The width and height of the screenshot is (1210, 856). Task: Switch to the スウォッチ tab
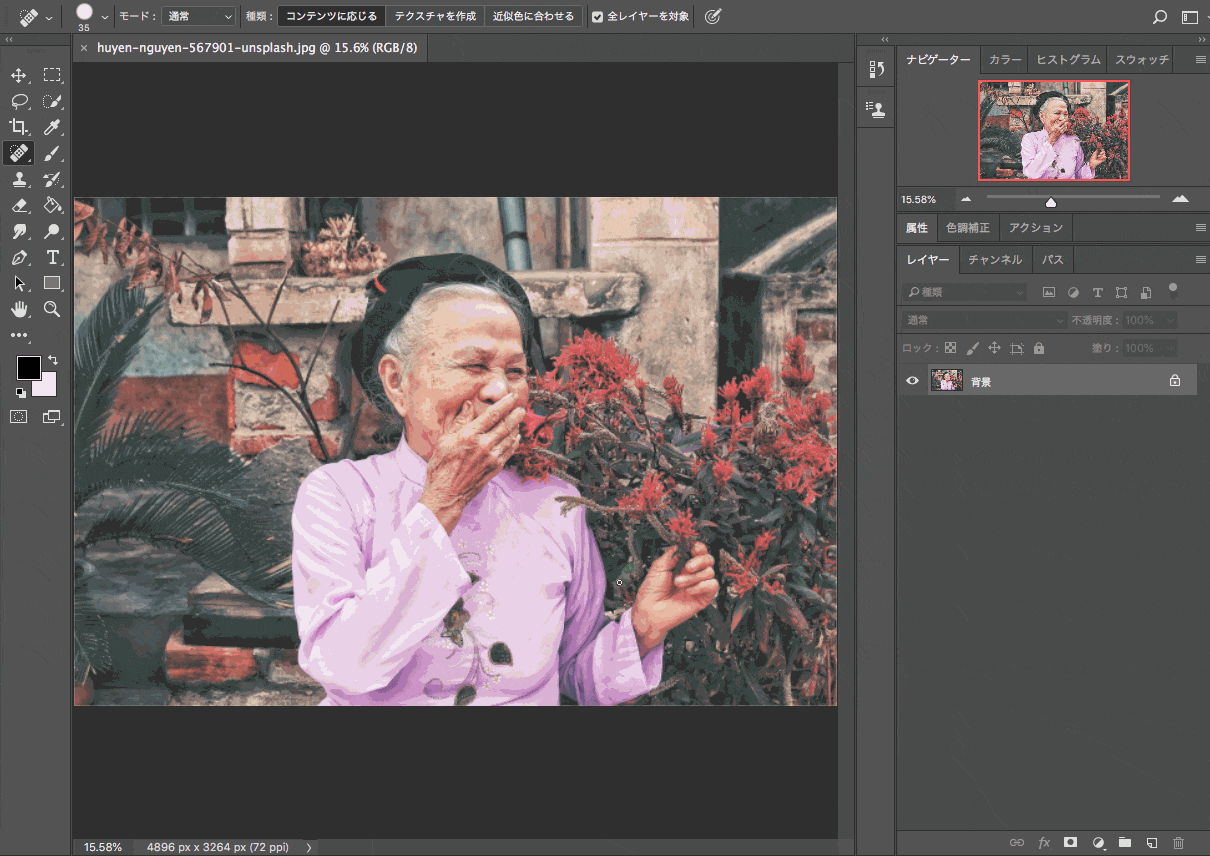(x=1142, y=60)
